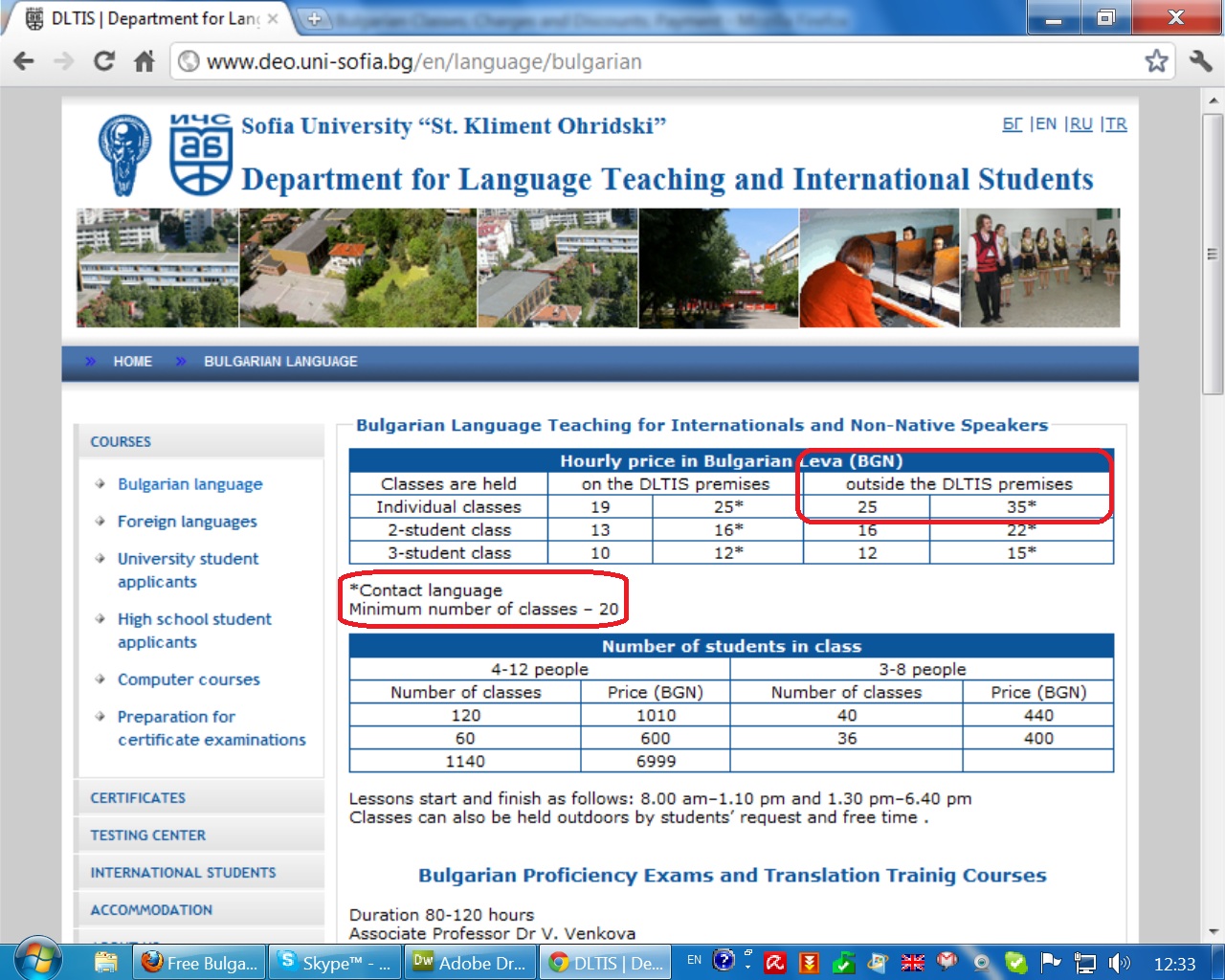Go to browser home page icon
The image size is (1225, 980).
pos(145,62)
